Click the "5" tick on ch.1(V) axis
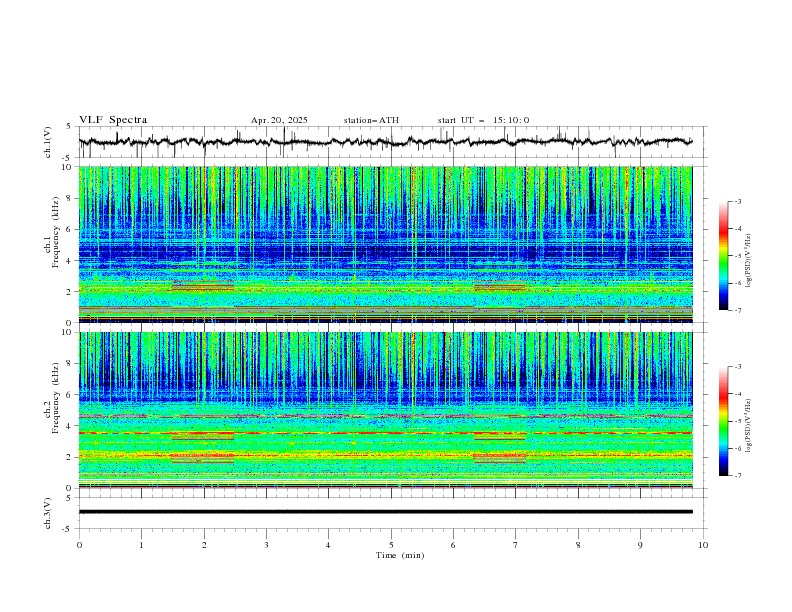The width and height of the screenshot is (792, 612). (69, 127)
